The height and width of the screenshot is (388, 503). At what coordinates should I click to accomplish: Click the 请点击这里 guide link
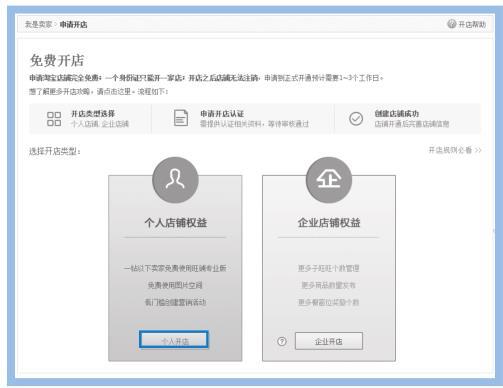click(x=114, y=91)
